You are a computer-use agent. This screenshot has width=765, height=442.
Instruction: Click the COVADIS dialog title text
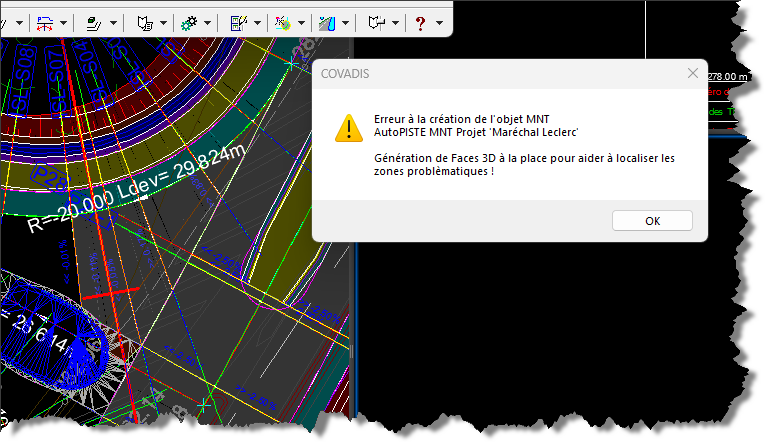pyautogui.click(x=345, y=74)
